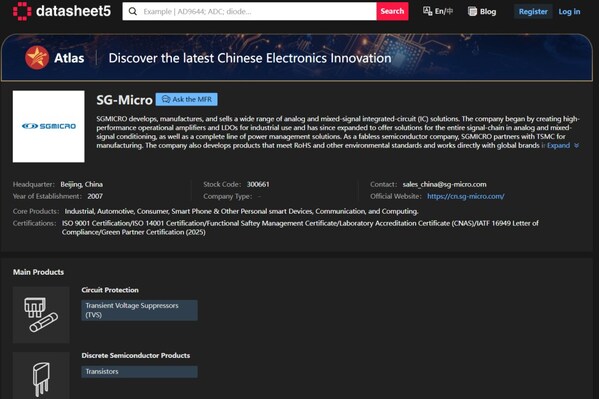This screenshot has width=599, height=399.
Task: Open the Circuit Protection heading
Action: [110, 290]
